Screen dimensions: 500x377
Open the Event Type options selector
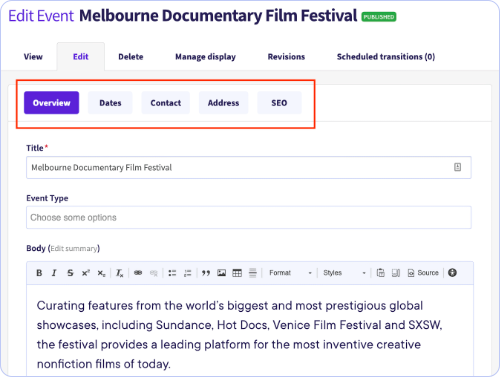[x=249, y=218]
